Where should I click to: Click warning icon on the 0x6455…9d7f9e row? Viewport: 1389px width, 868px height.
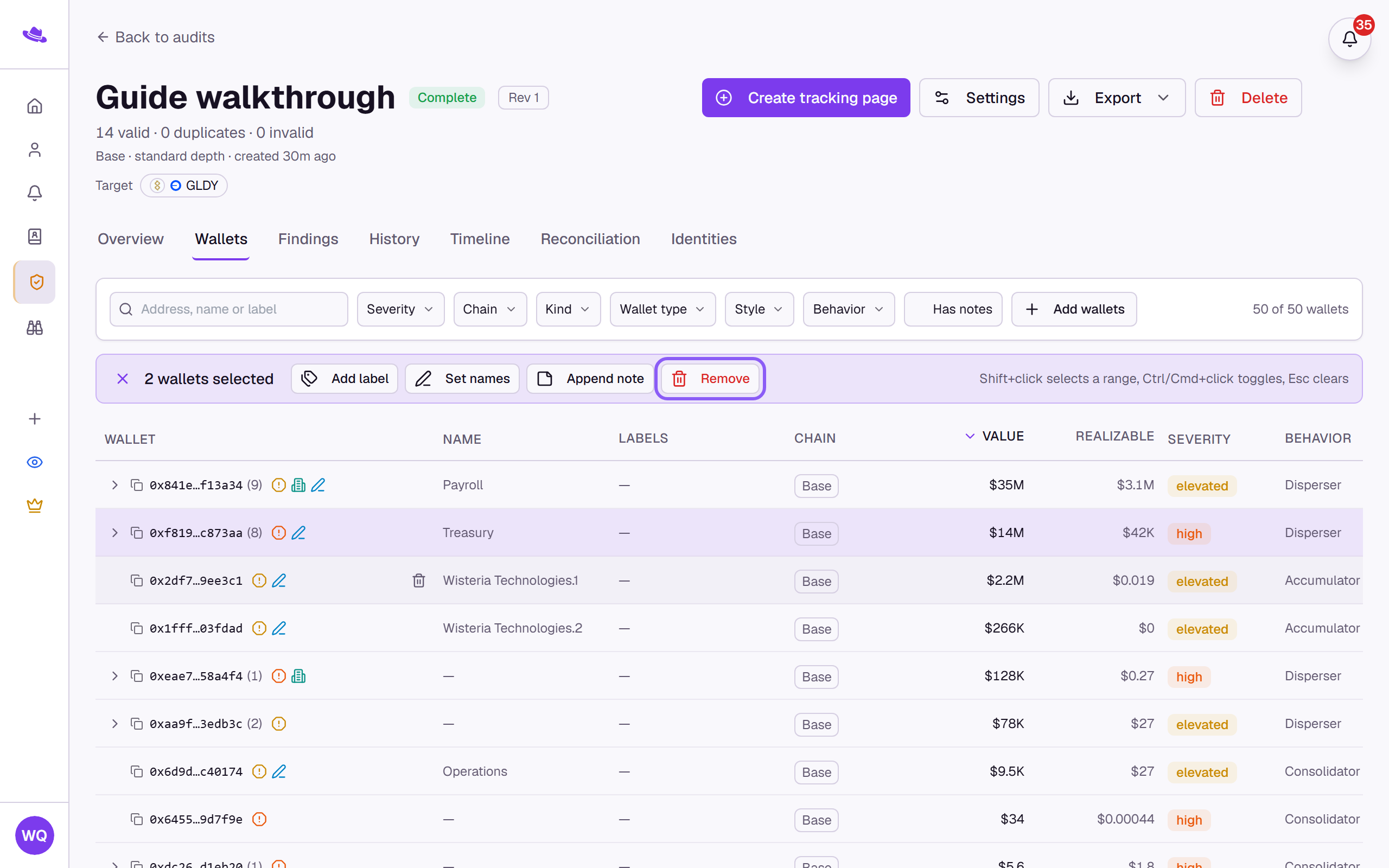(259, 819)
